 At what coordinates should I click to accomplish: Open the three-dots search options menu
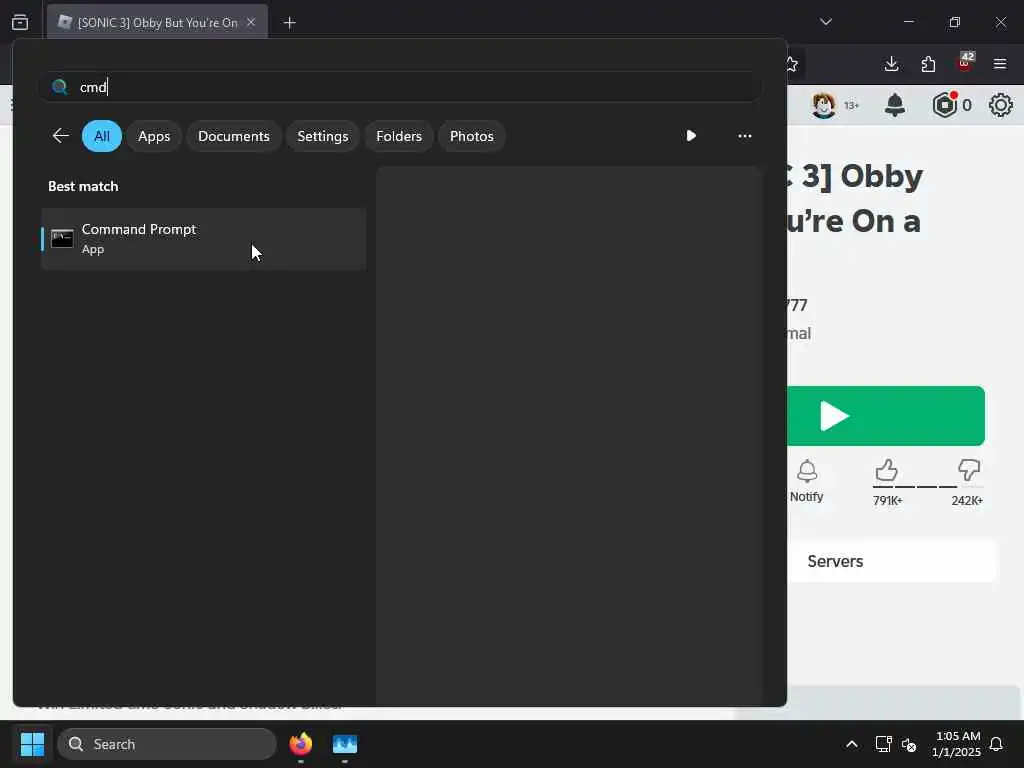744,136
